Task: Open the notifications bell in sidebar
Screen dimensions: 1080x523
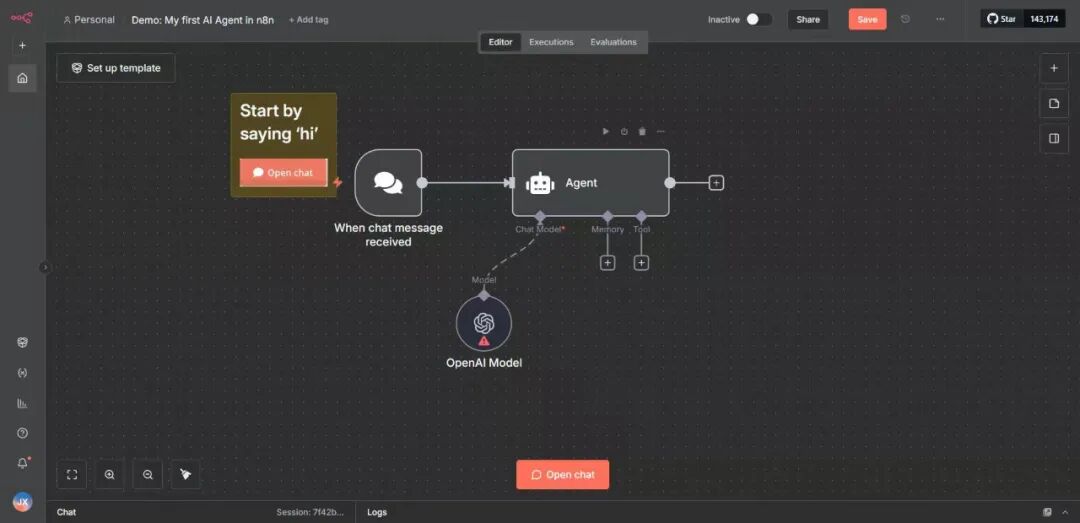Action: [22, 463]
